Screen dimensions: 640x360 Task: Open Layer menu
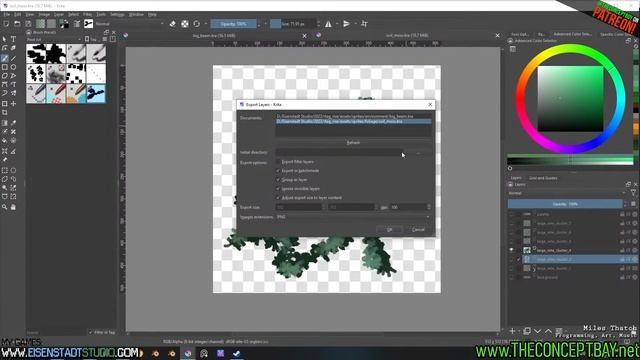point(59,14)
